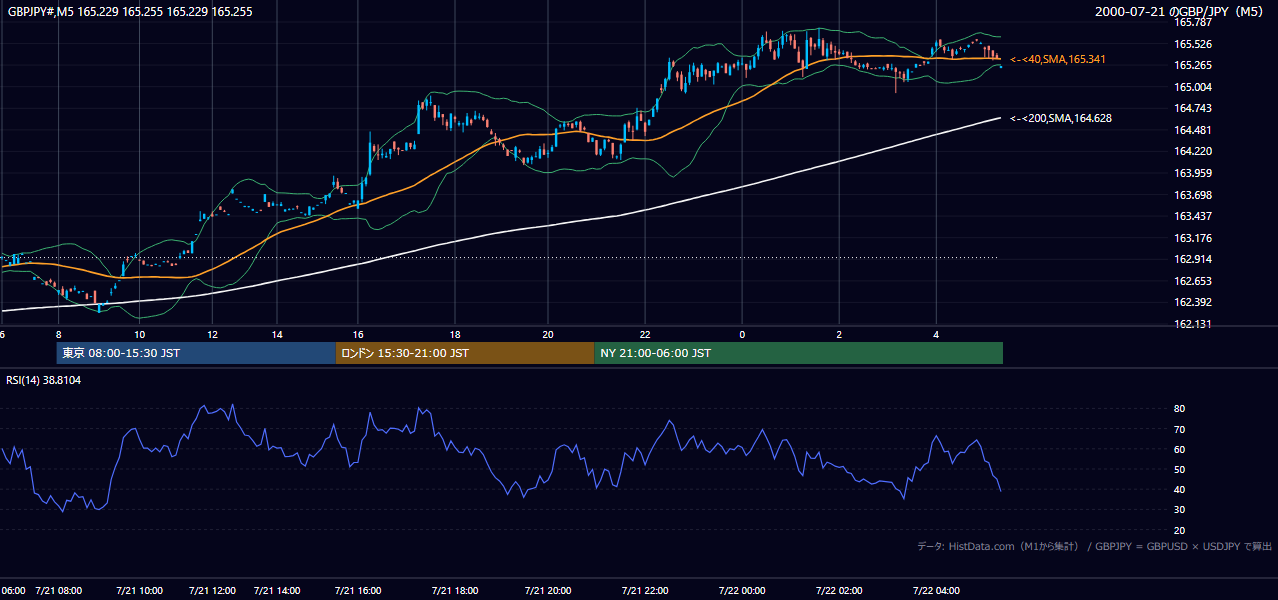This screenshot has height=600, width=1278.
Task: Click the RSI scale level 70
Action: (1180, 429)
